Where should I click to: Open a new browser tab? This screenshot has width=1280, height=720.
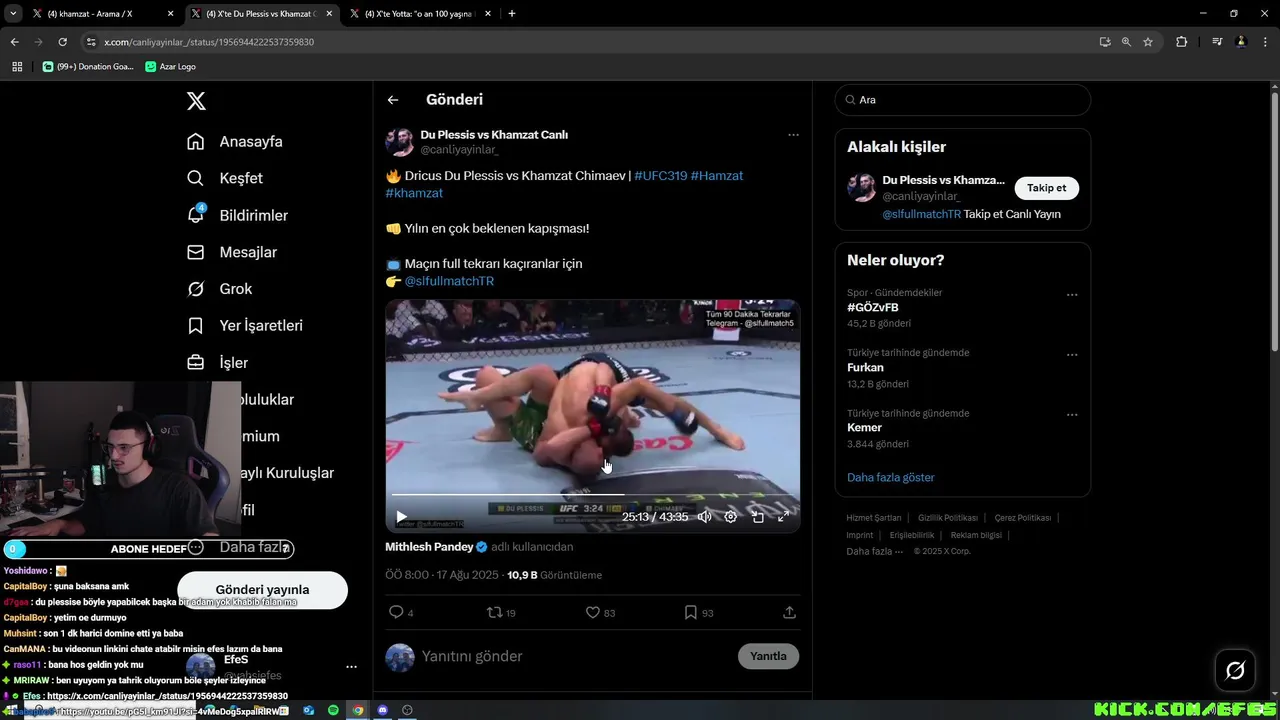pyautogui.click(x=512, y=14)
